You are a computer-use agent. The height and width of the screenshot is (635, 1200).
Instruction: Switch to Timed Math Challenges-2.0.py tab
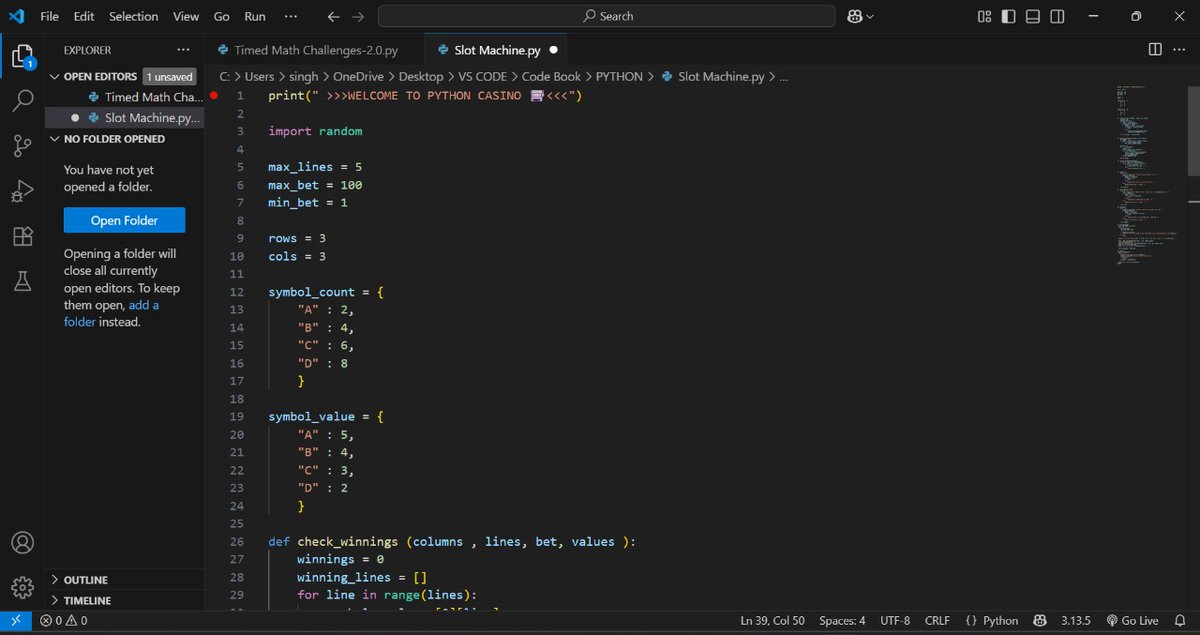[314, 49]
